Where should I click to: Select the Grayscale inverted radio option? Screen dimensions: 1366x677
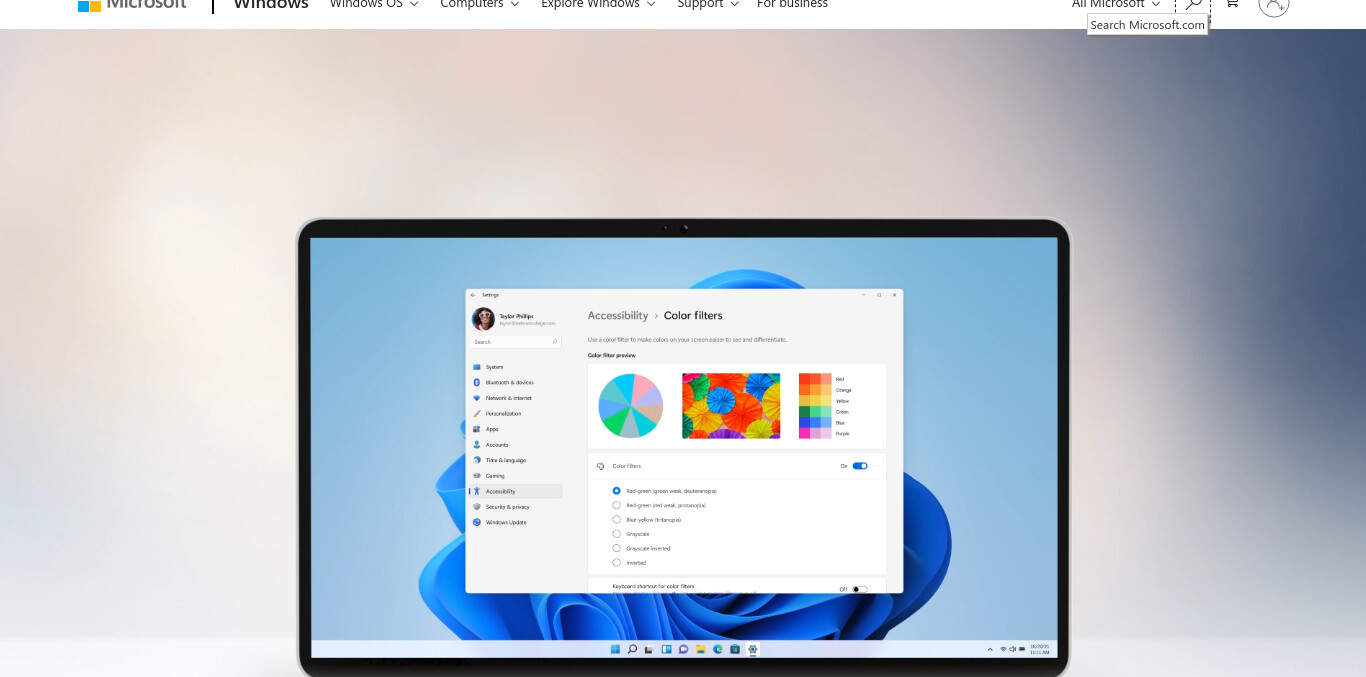pyautogui.click(x=616, y=548)
